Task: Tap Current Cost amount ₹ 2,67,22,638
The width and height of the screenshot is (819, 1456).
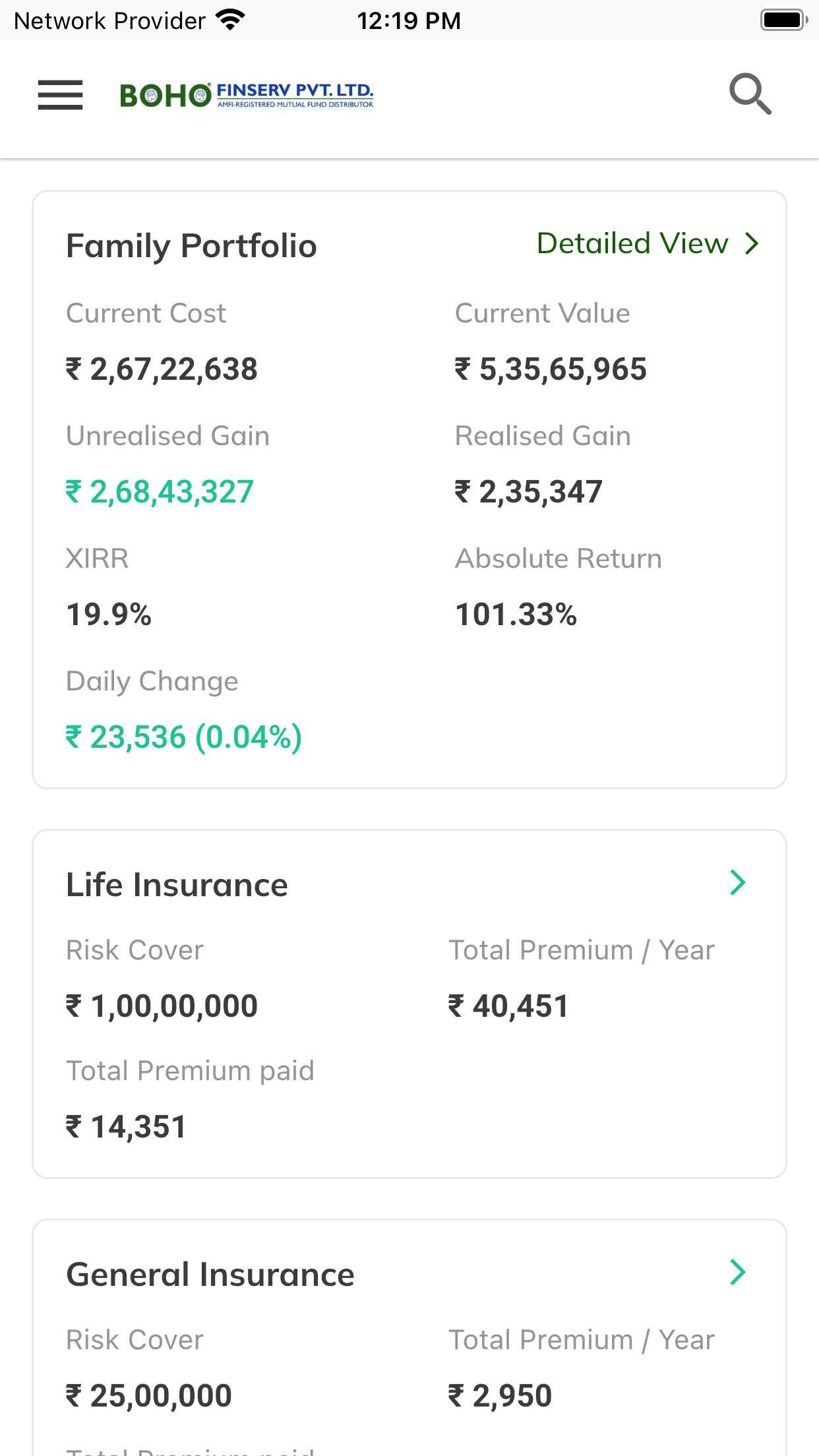Action: click(x=162, y=369)
